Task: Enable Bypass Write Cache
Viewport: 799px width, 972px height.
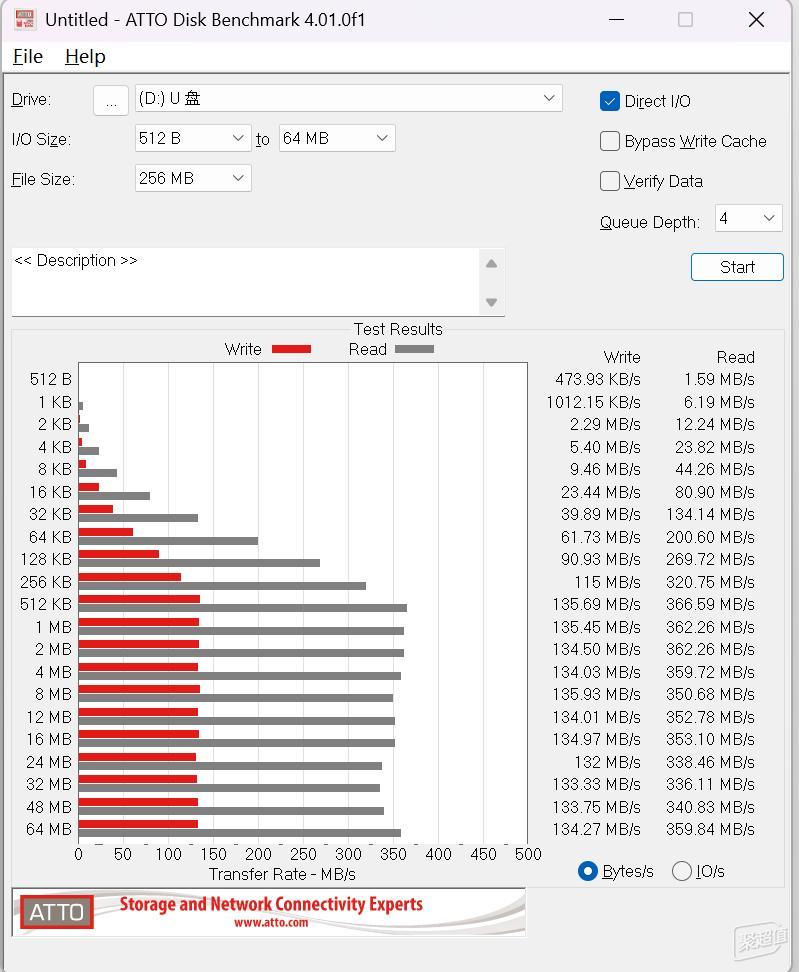Action: pos(610,141)
